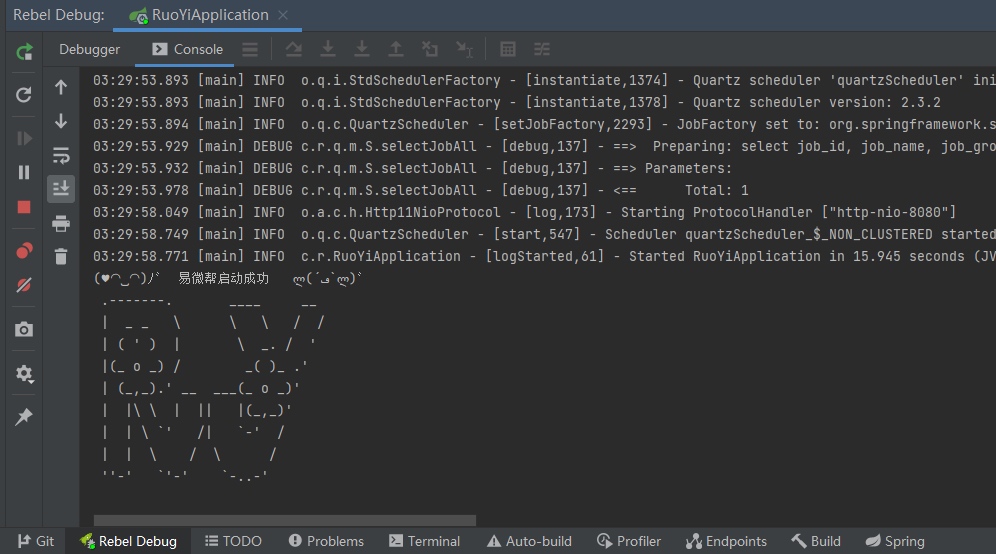996x554 pixels.
Task: Click the Rerun application icon
Action: tap(24, 95)
